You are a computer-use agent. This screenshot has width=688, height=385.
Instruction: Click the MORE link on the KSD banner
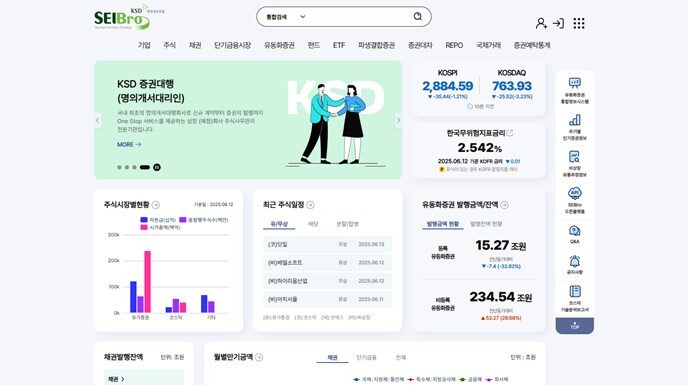click(129, 144)
